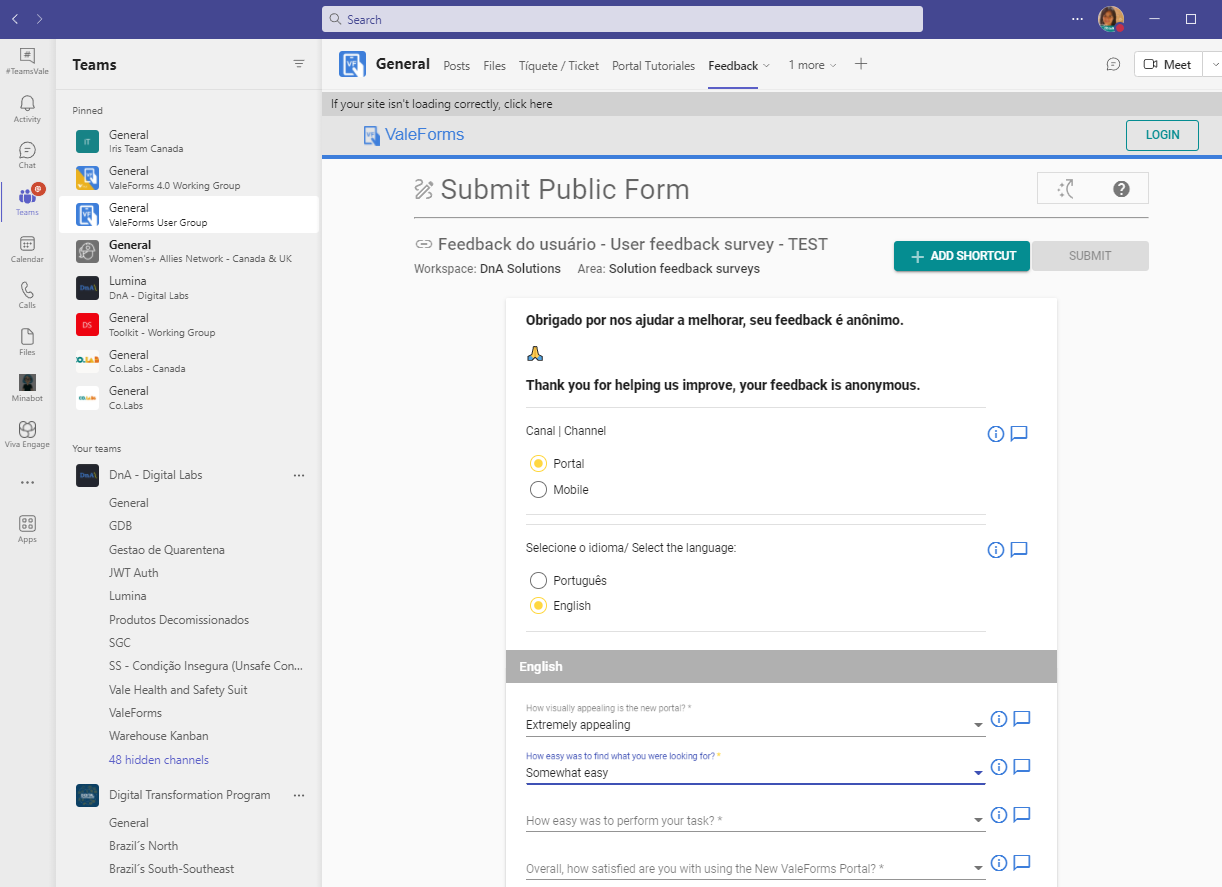Show info for visually appealing question
Screen dimensions: 1222x887
tap(998, 719)
